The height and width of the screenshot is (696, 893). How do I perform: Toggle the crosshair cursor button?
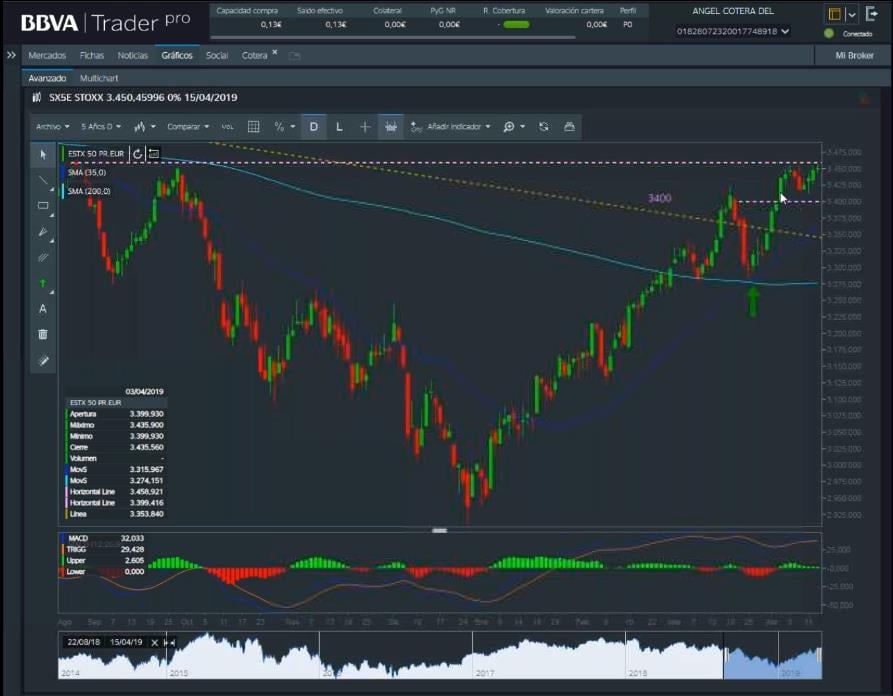[x=365, y=127]
